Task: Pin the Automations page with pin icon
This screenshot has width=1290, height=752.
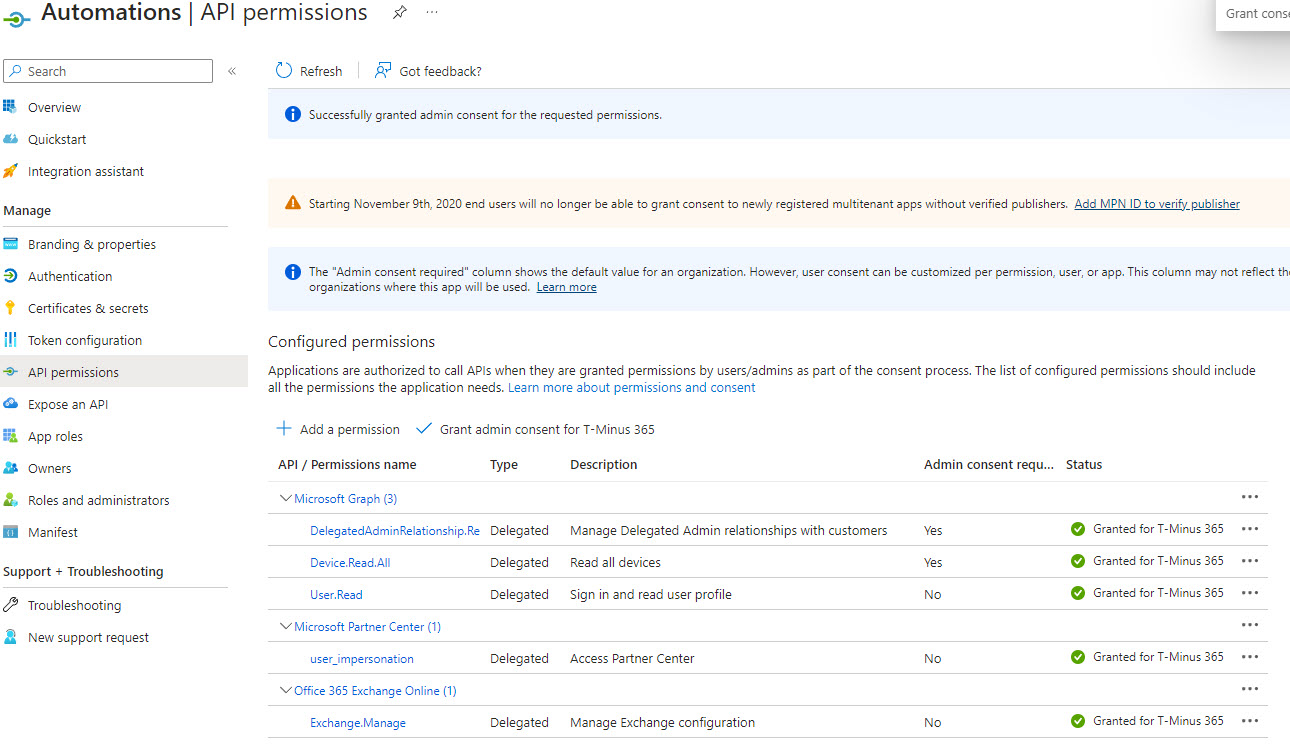Action: point(399,13)
